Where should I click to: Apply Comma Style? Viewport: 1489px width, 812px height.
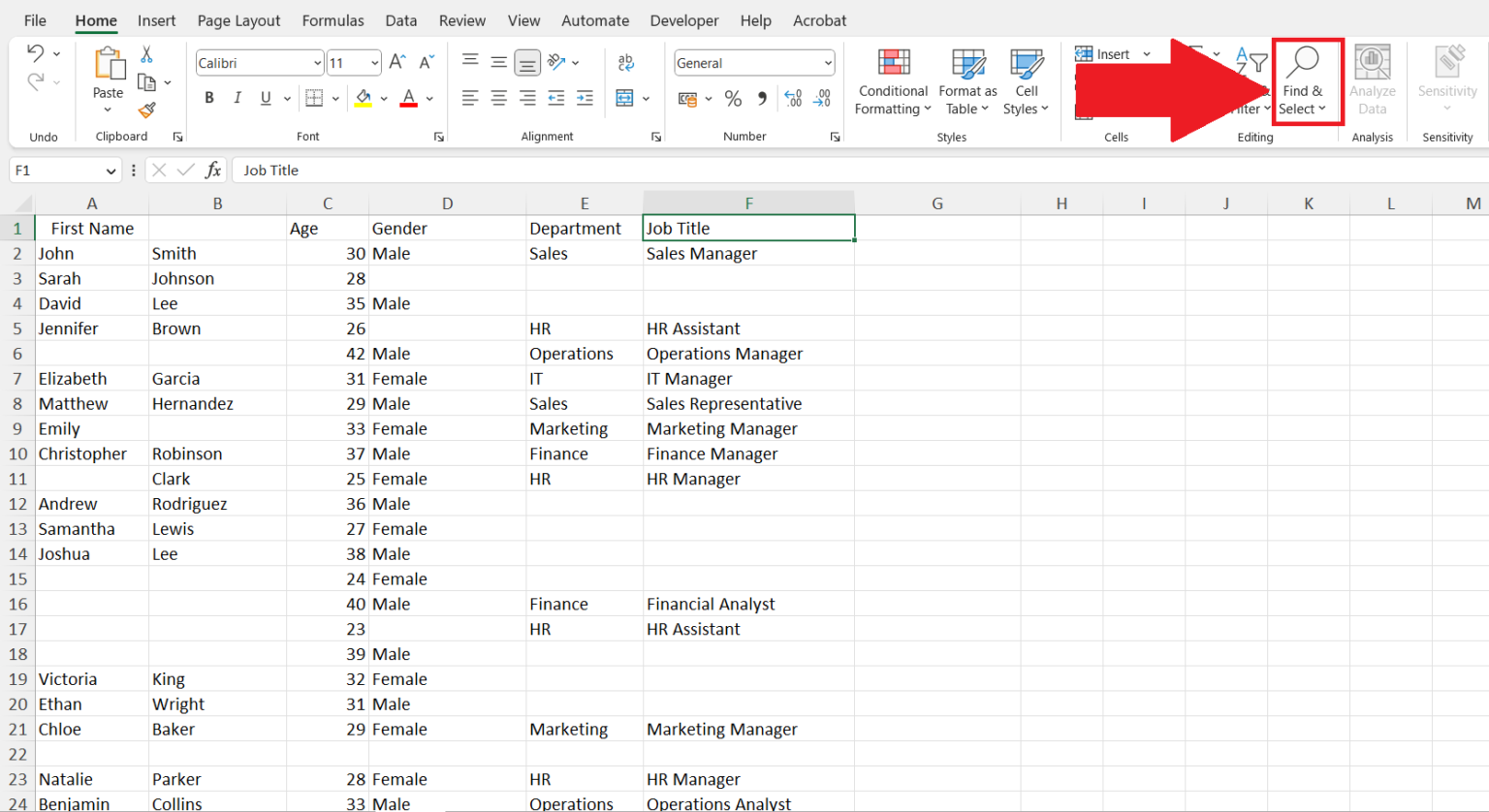[x=762, y=99]
